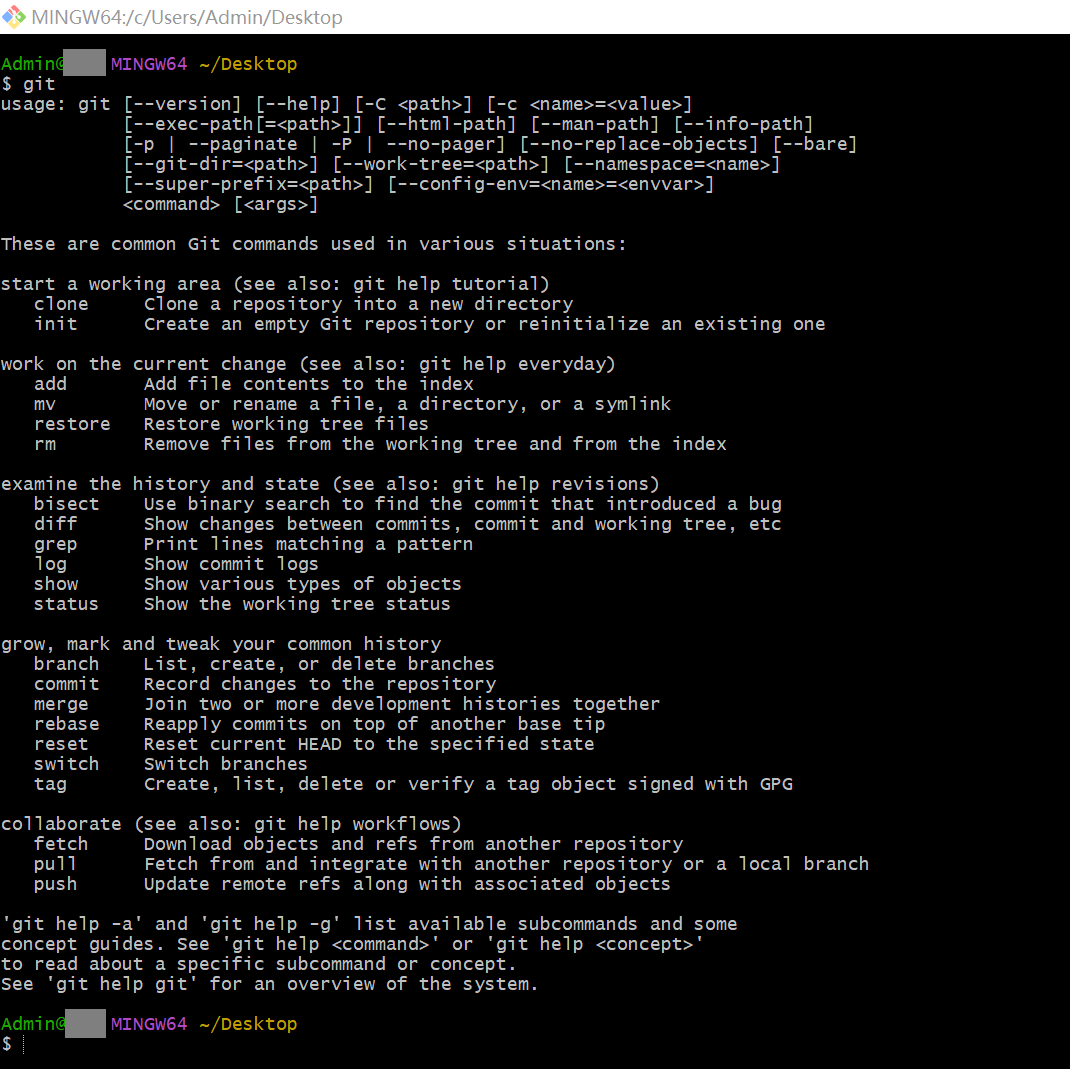Click 'Add file contents to the index'
The width and height of the screenshot is (1070, 1069).
pos(308,384)
